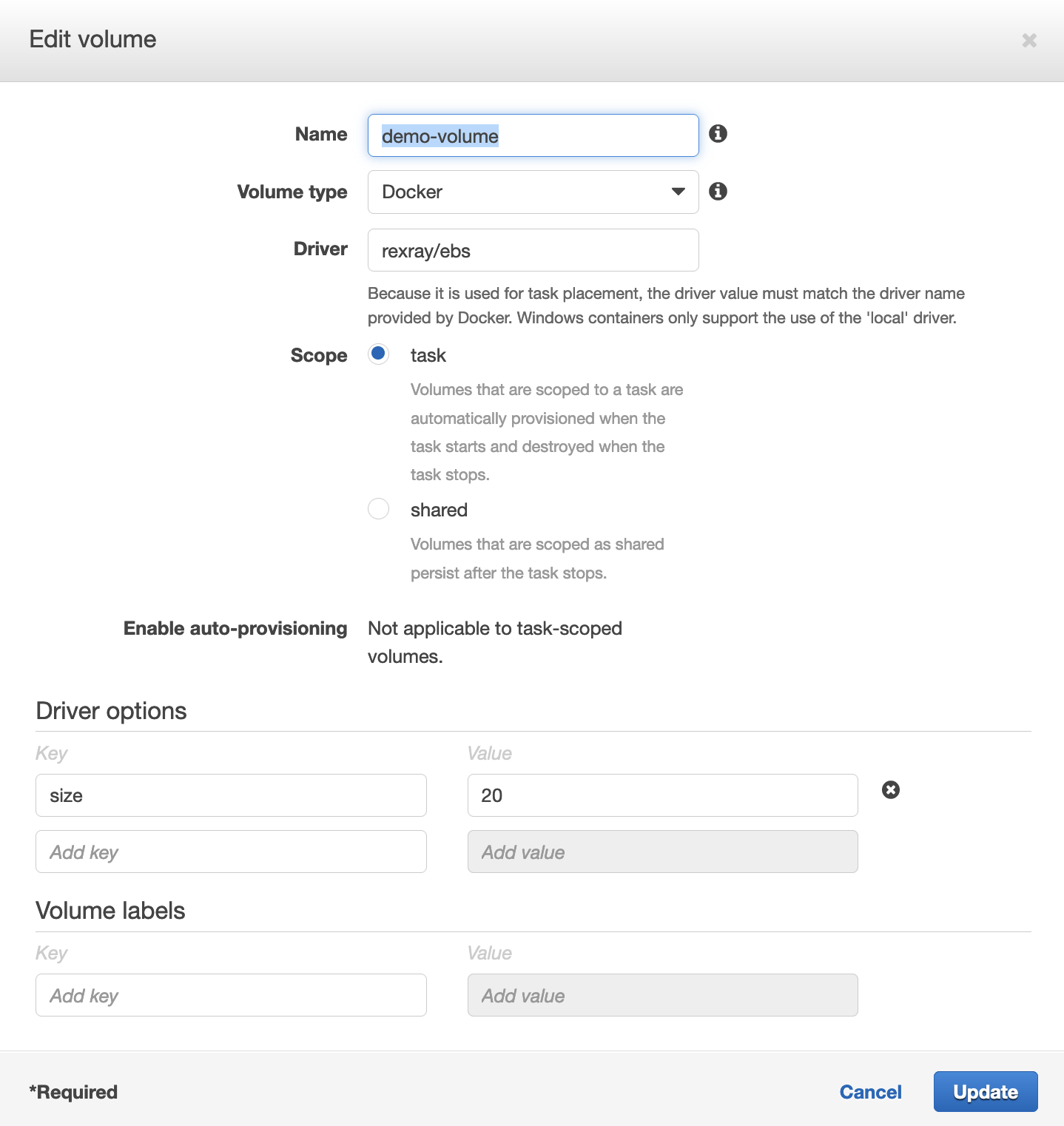
Task: Close the Edit volume dialog
Action: point(1028,41)
